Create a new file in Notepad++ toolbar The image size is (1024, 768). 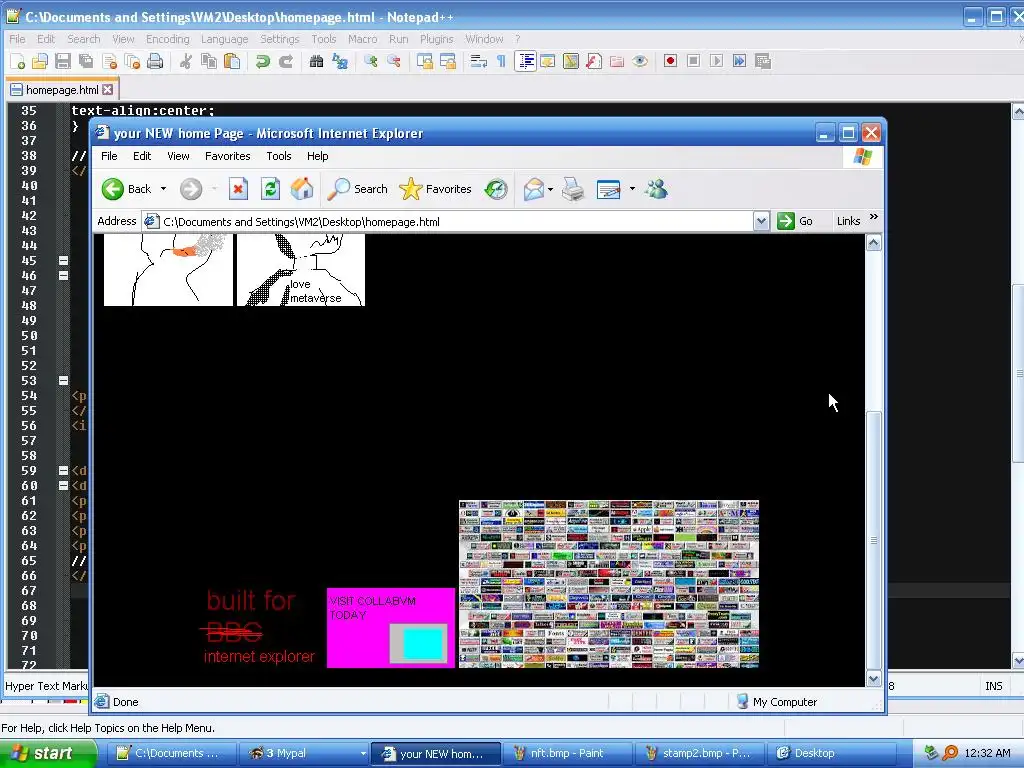[x=18, y=61]
